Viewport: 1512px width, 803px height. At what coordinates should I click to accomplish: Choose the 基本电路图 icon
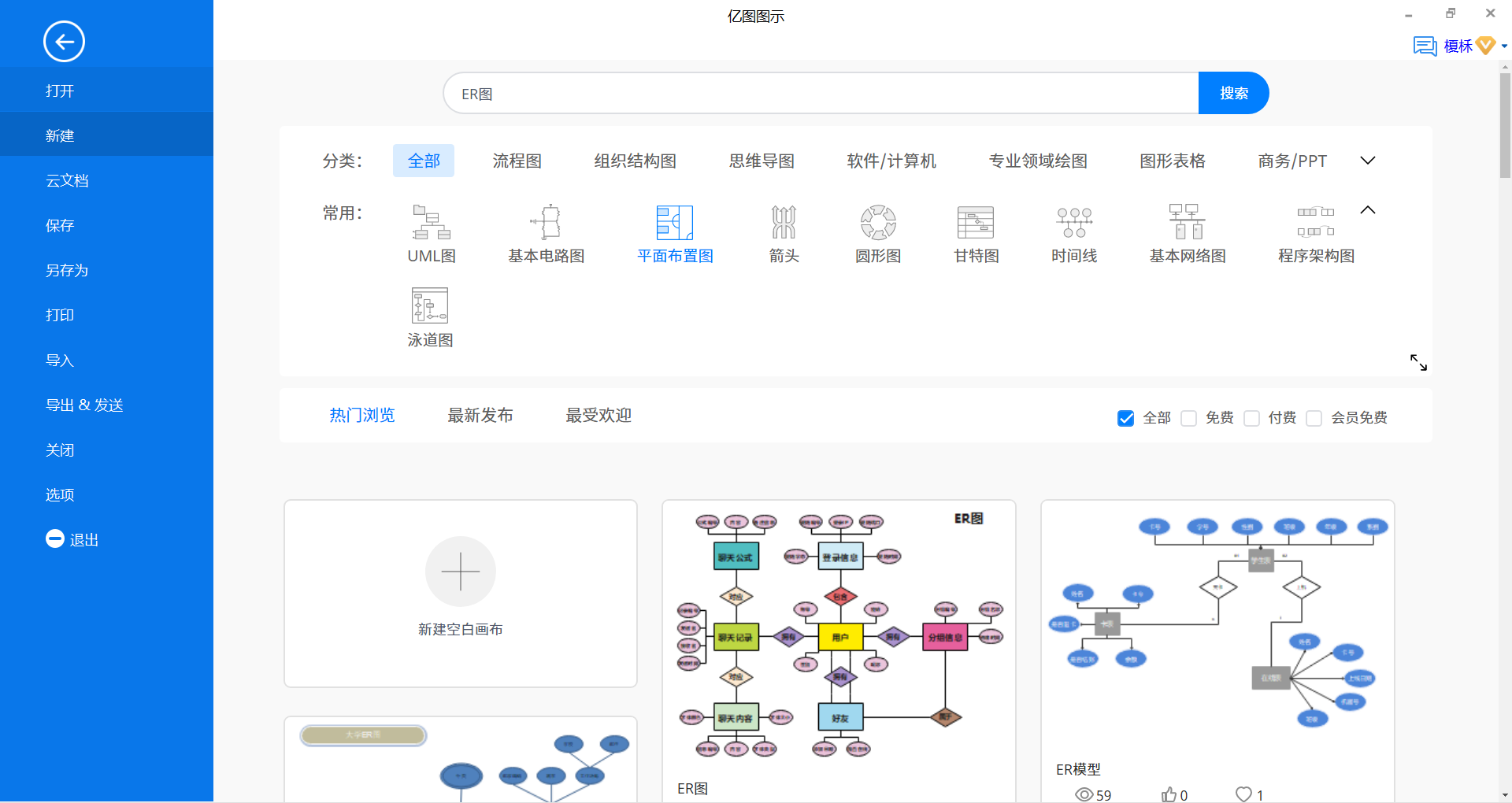[x=546, y=223]
